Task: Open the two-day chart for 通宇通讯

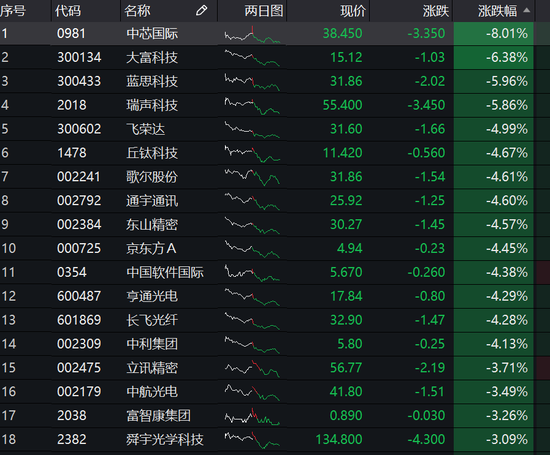Action: click(x=252, y=201)
